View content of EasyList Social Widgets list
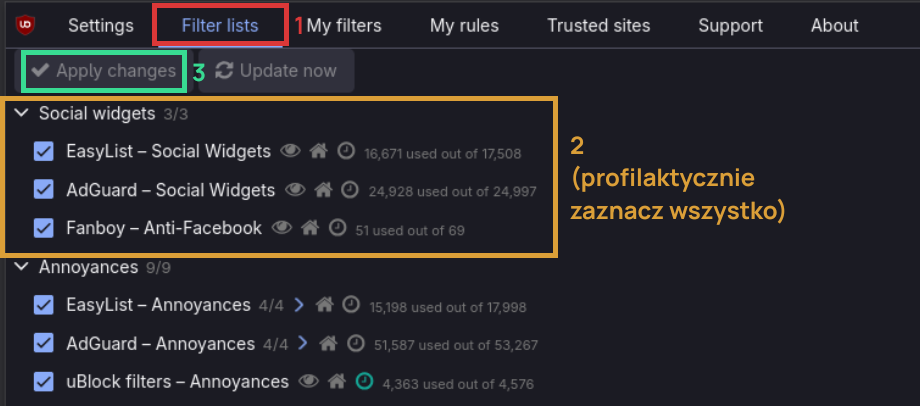 [291, 152]
